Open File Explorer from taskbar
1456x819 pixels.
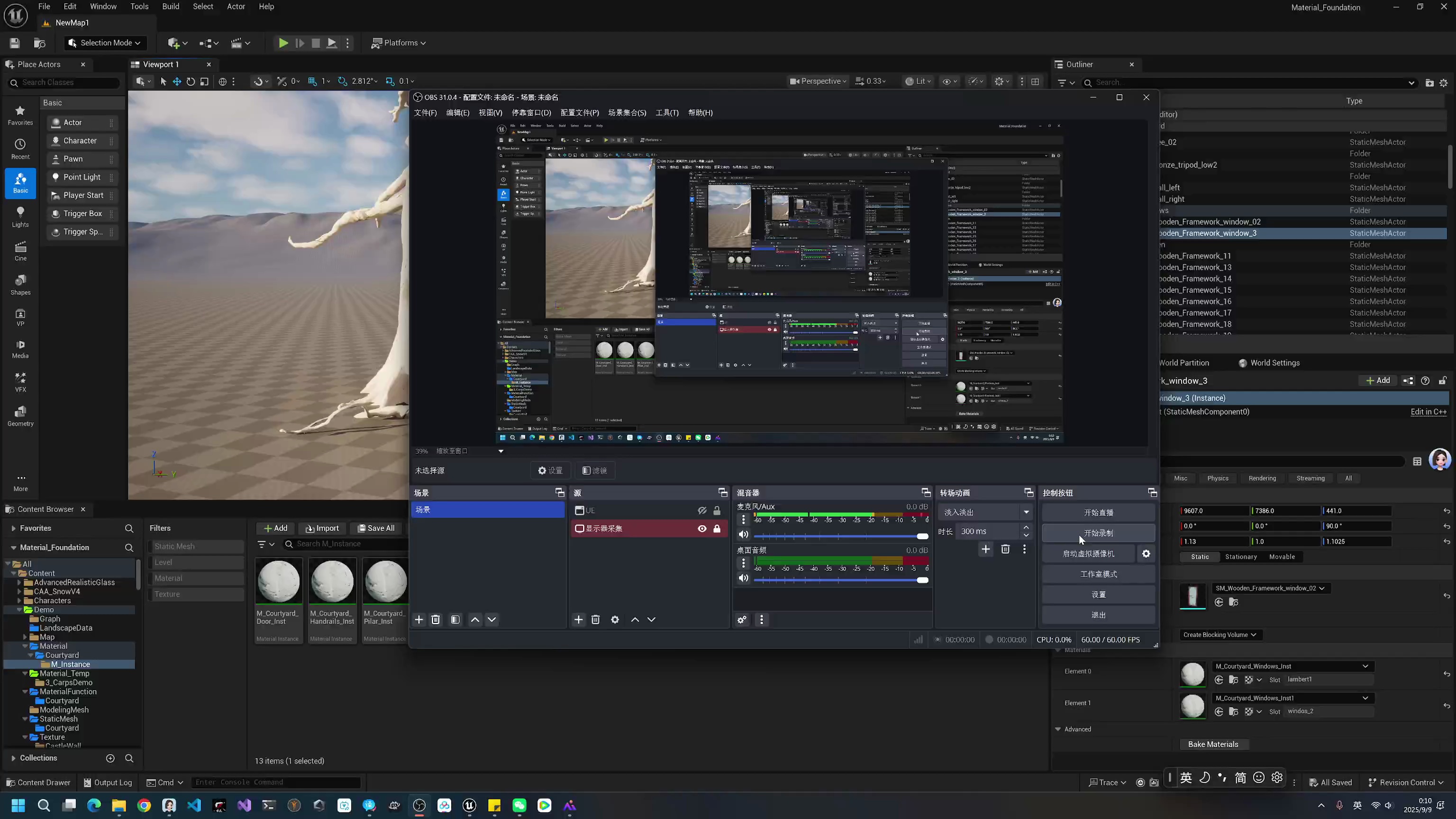[x=118, y=805]
